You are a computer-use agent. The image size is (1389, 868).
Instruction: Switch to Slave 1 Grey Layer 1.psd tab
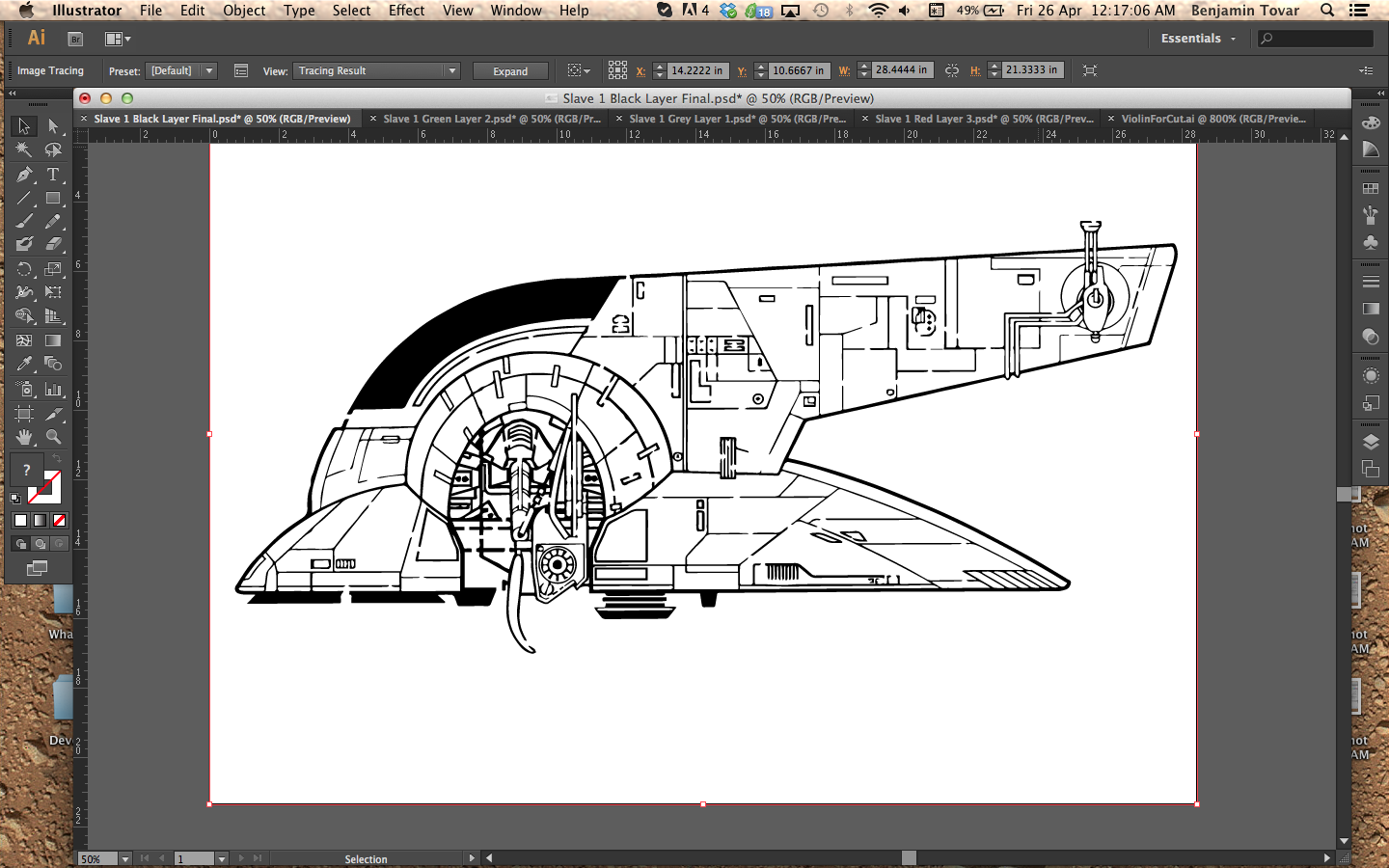(x=738, y=119)
